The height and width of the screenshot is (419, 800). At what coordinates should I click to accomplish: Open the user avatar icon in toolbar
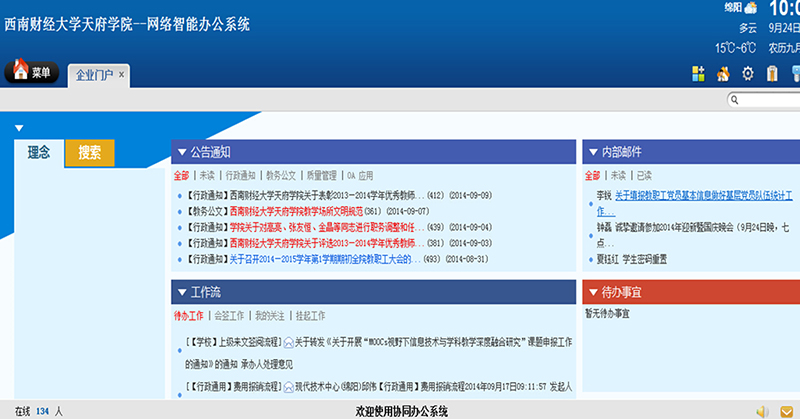click(722, 73)
